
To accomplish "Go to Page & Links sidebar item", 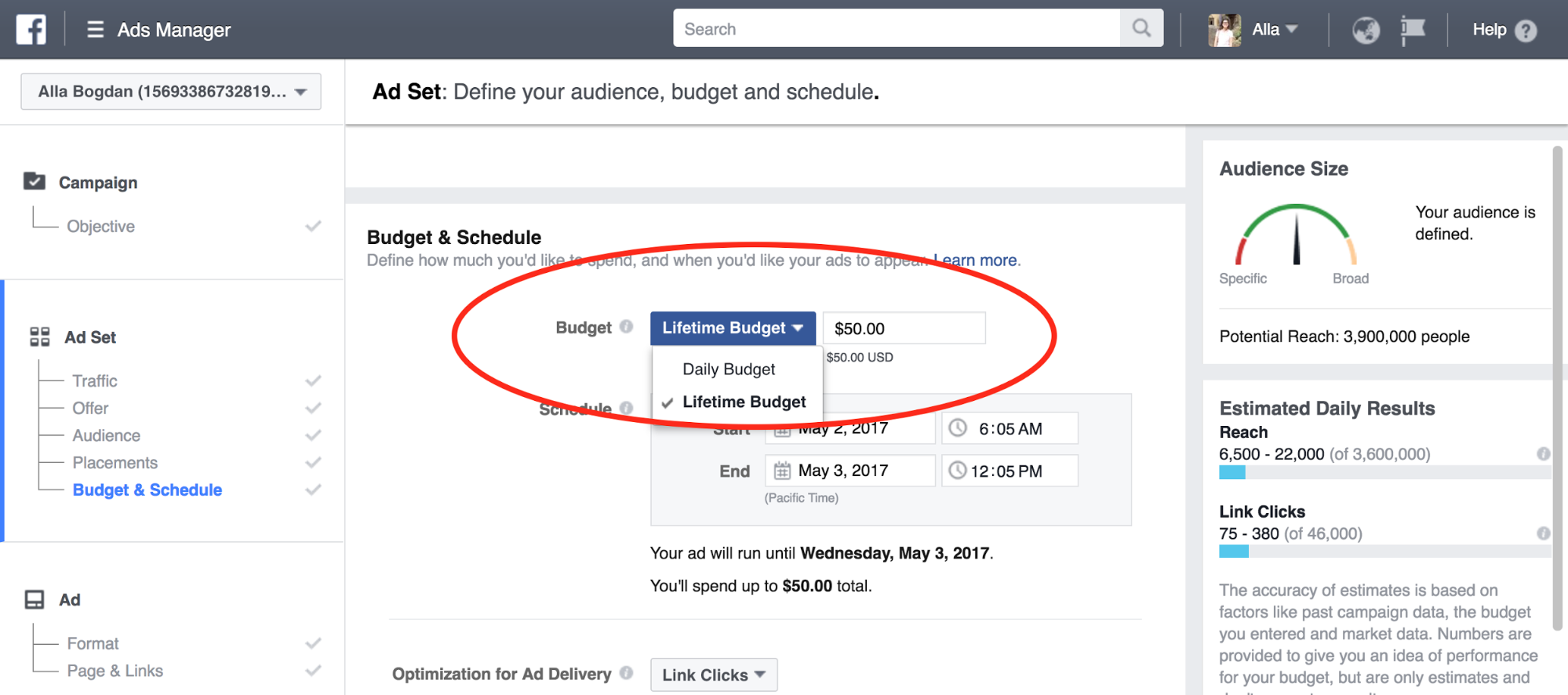I will (x=115, y=671).
